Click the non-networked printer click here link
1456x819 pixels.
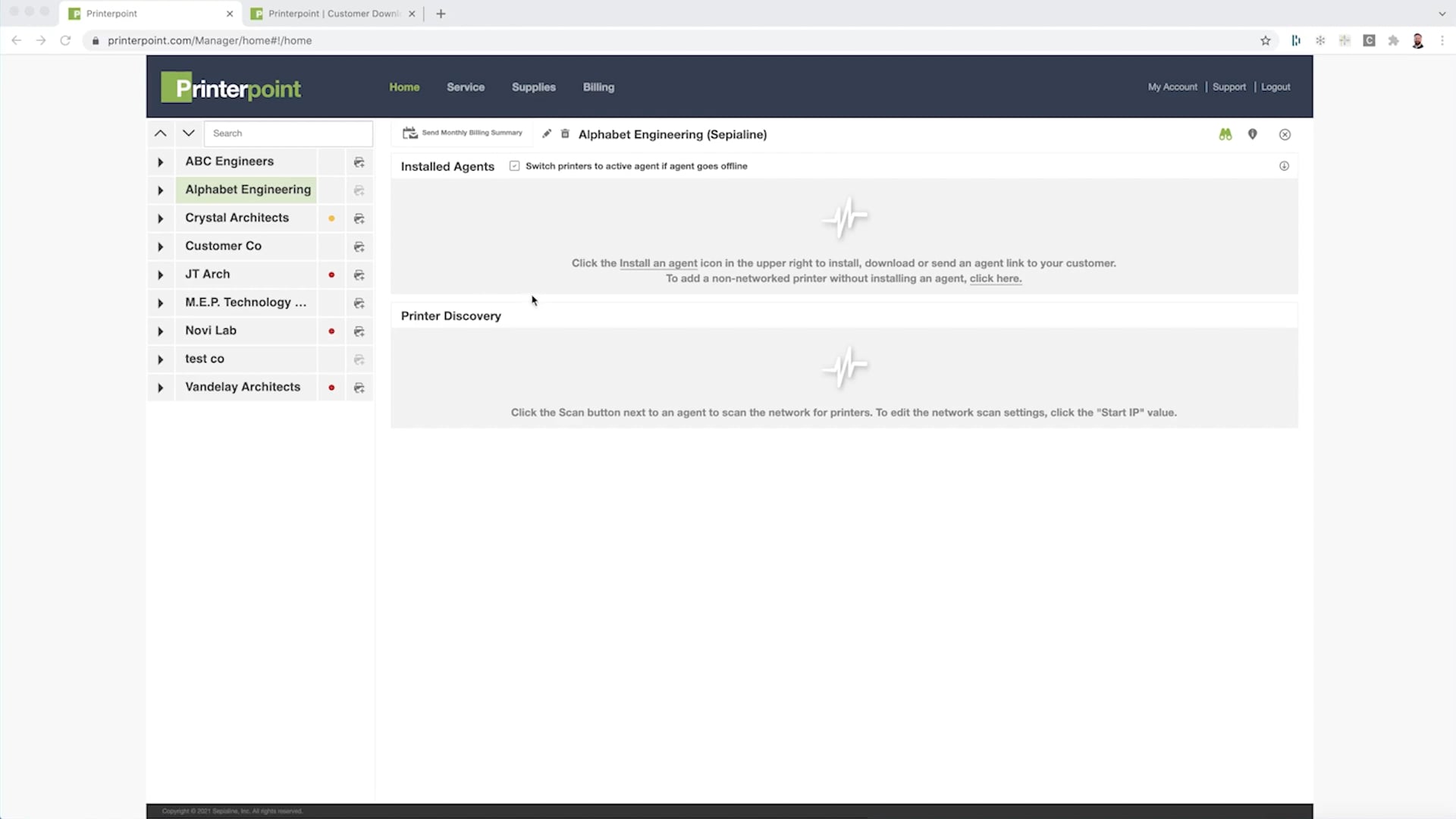coord(994,278)
